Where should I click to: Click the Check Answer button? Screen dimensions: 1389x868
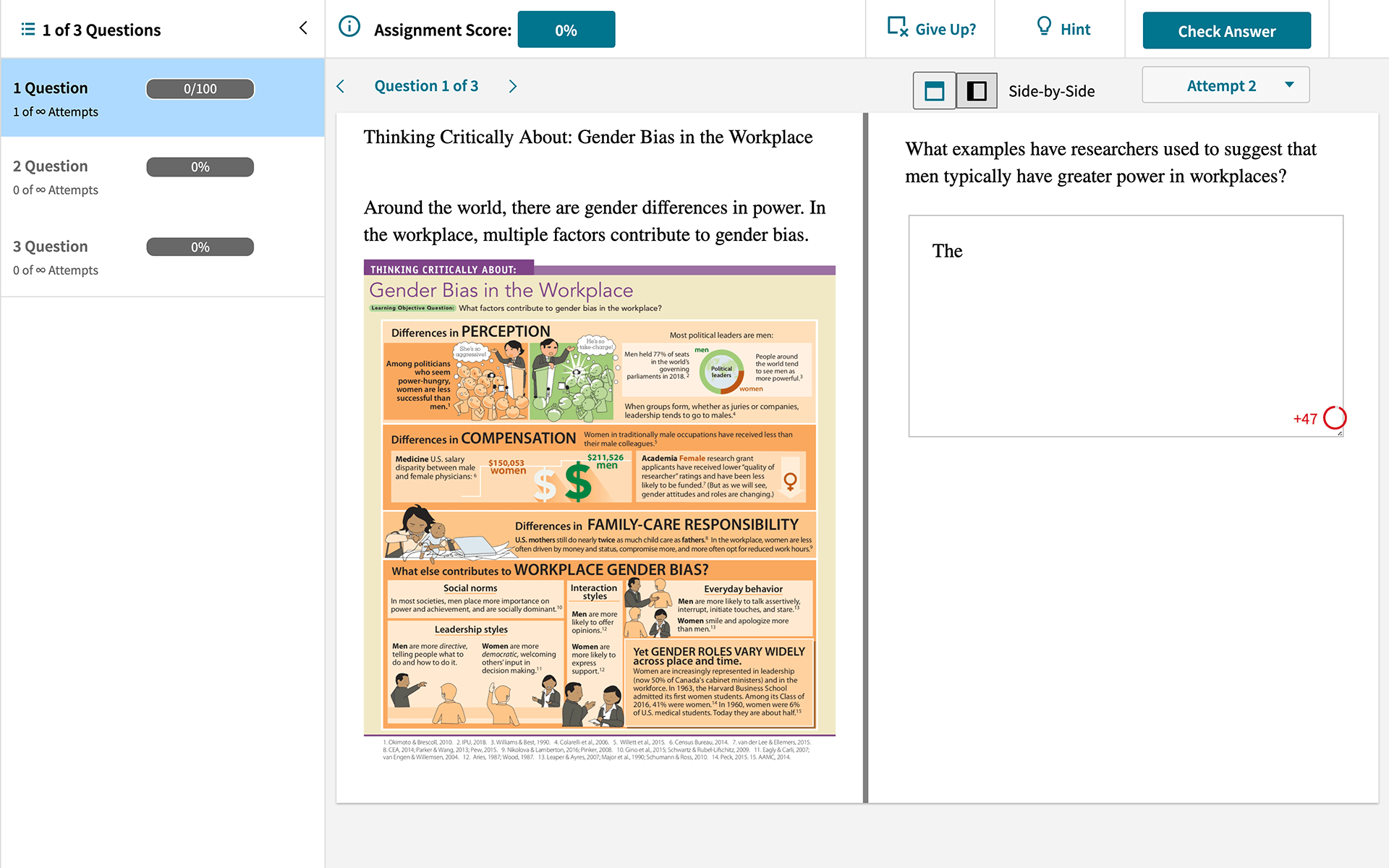tap(1226, 29)
